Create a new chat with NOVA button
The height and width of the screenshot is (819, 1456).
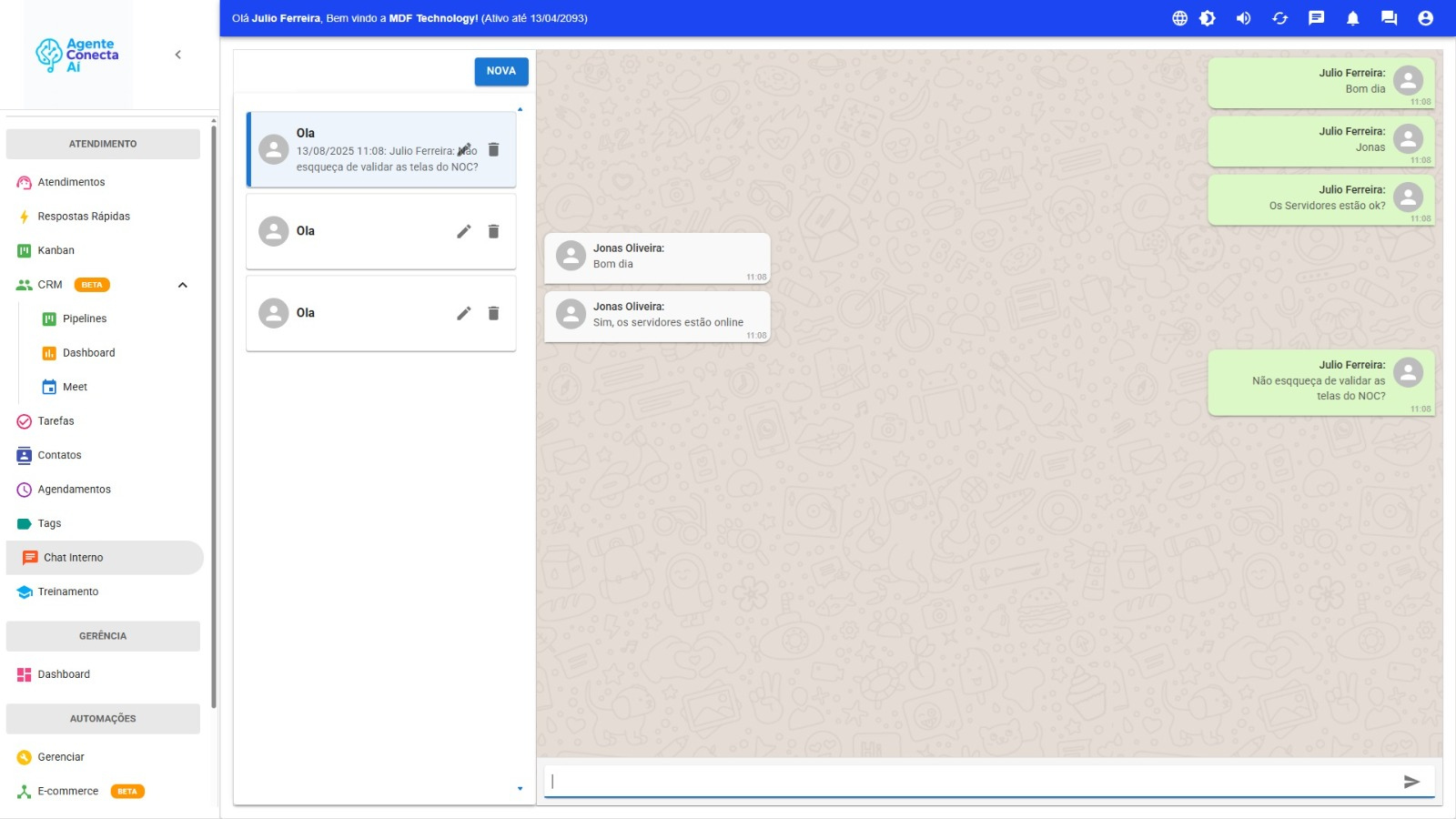501,71
